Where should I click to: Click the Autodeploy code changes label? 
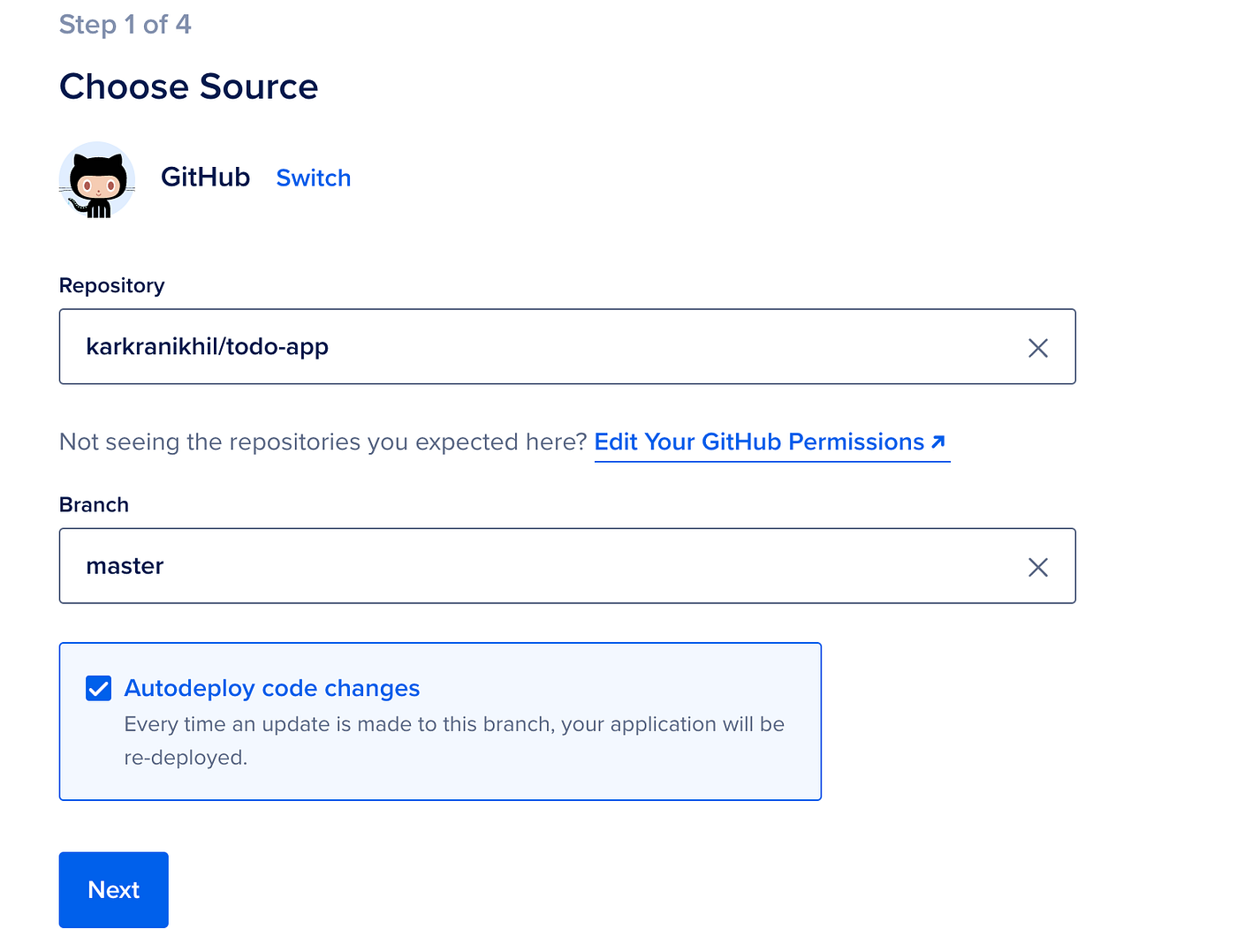[x=272, y=688]
